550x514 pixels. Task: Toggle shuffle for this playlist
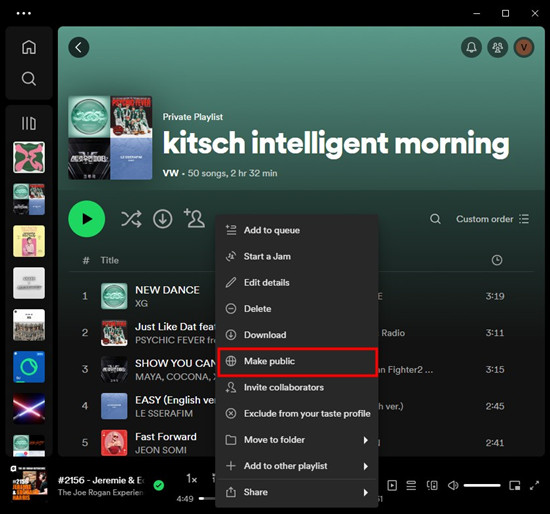(x=131, y=219)
